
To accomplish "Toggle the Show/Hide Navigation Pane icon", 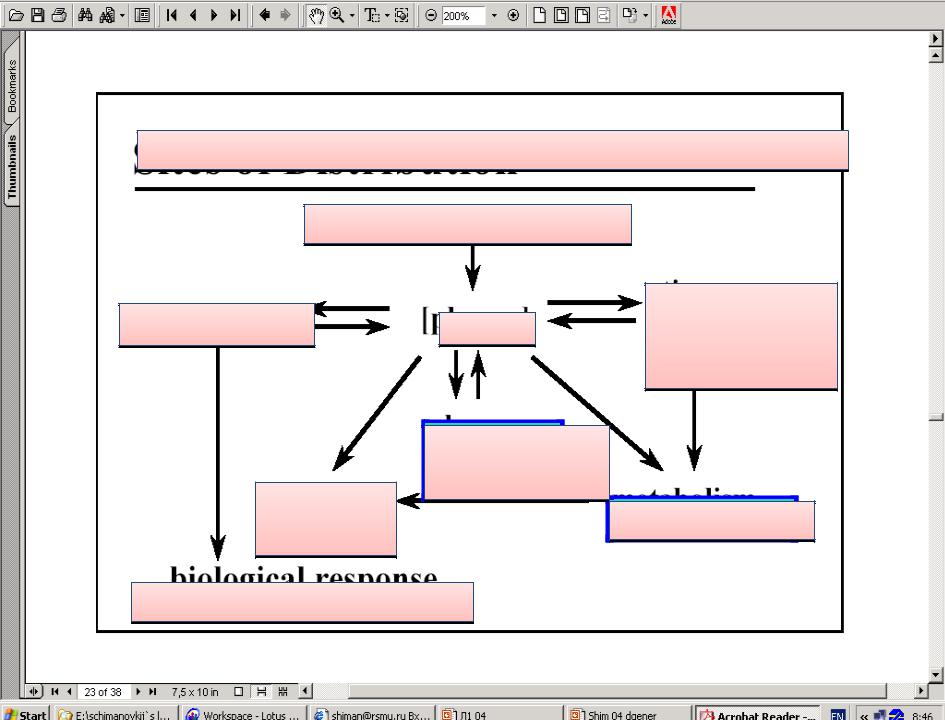I will click(142, 15).
